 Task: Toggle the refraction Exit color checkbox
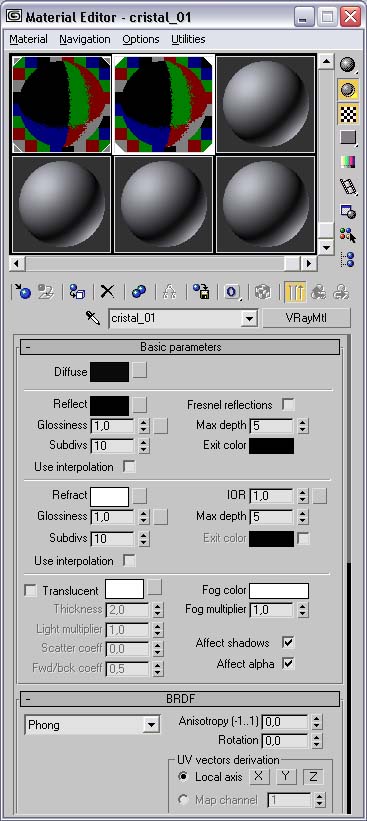pos(303,538)
